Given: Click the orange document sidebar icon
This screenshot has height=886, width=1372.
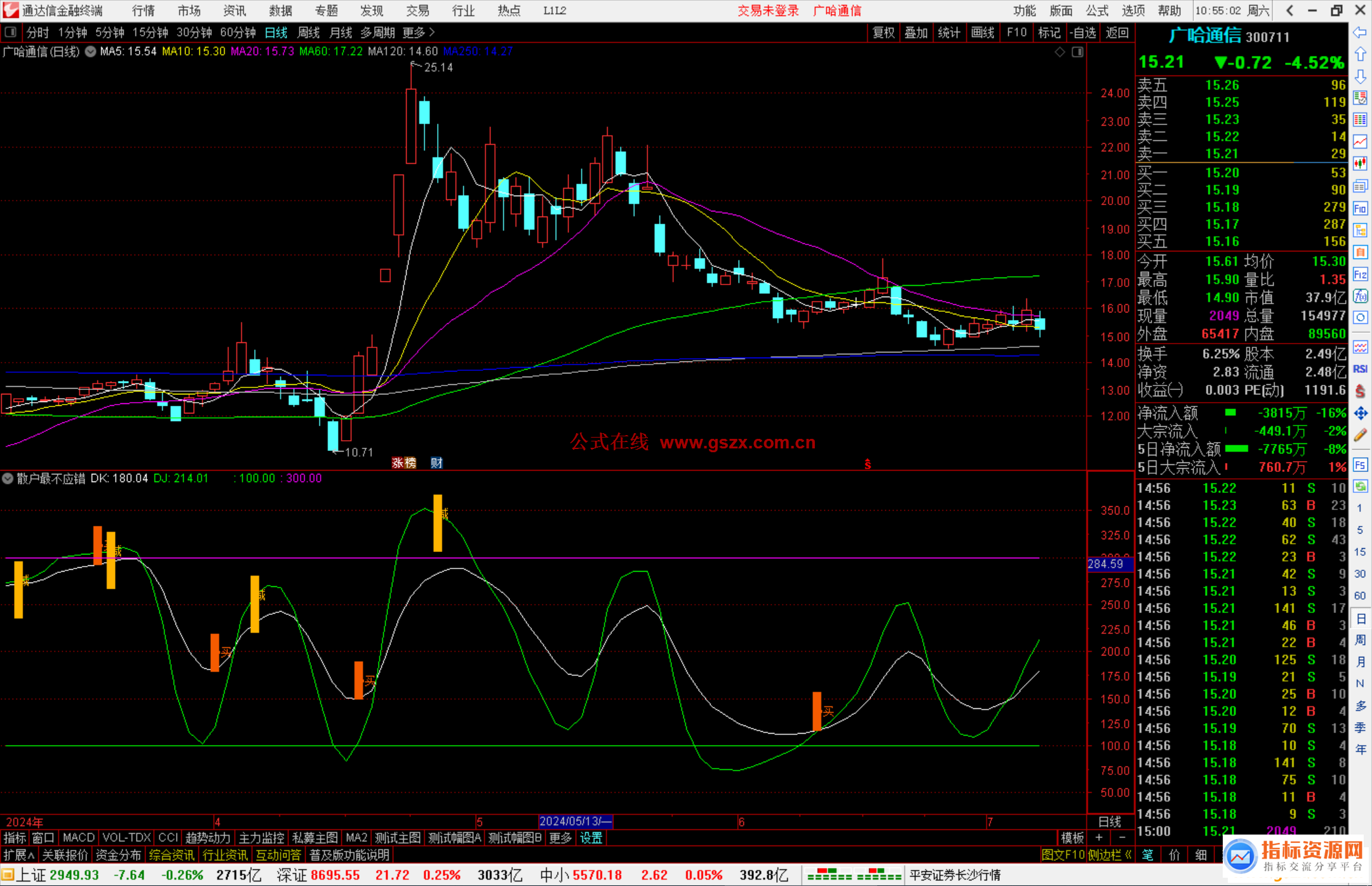Looking at the screenshot, I should point(1360,252).
